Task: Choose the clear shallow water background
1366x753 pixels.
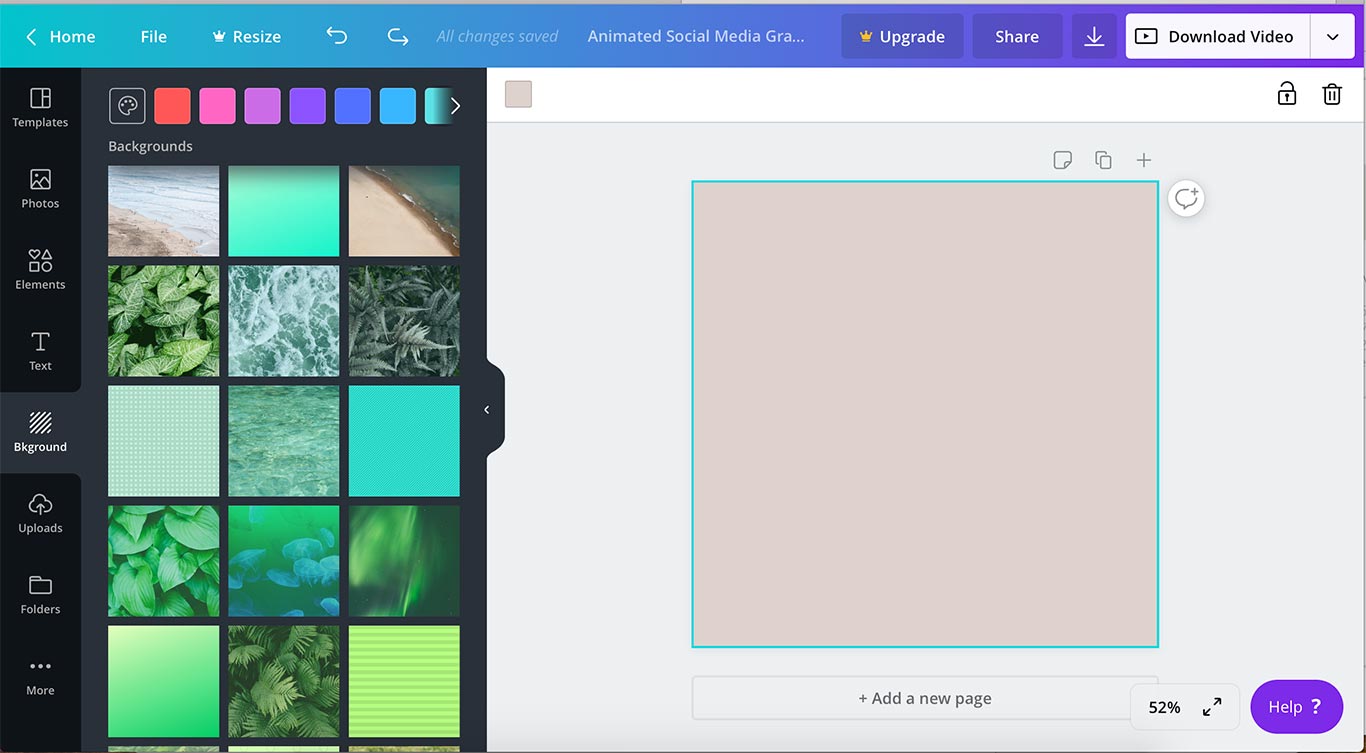Action: [x=284, y=441]
